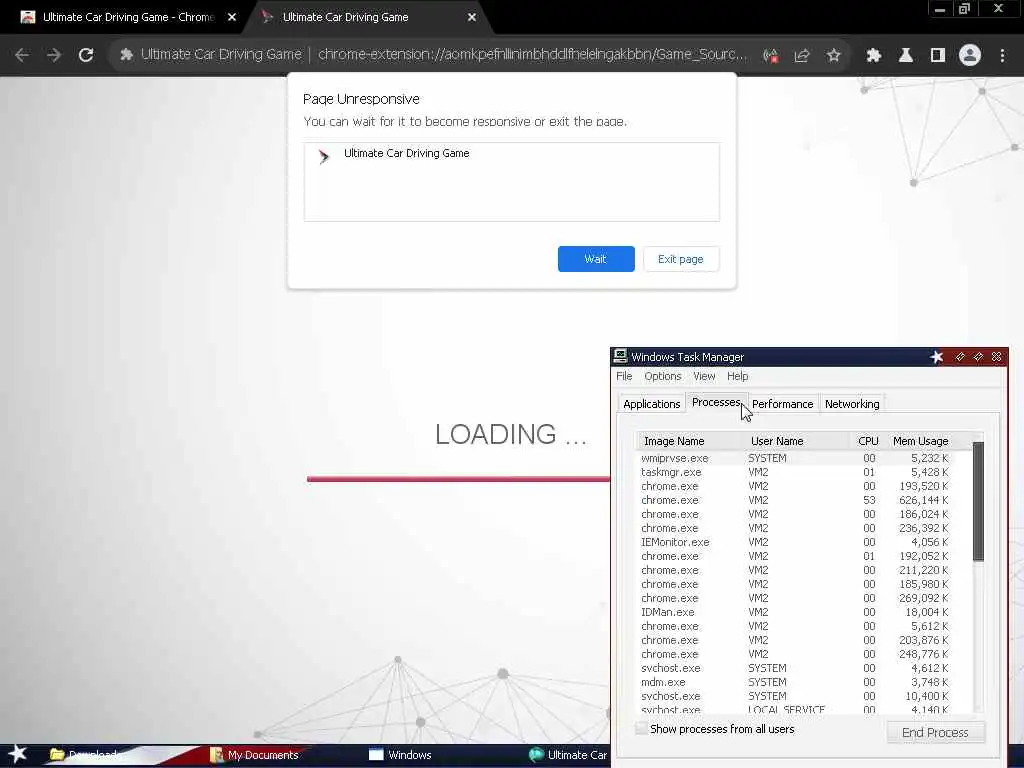This screenshot has height=768, width=1024.
Task: Sort processes by the Image Name column
Action: [690, 441]
